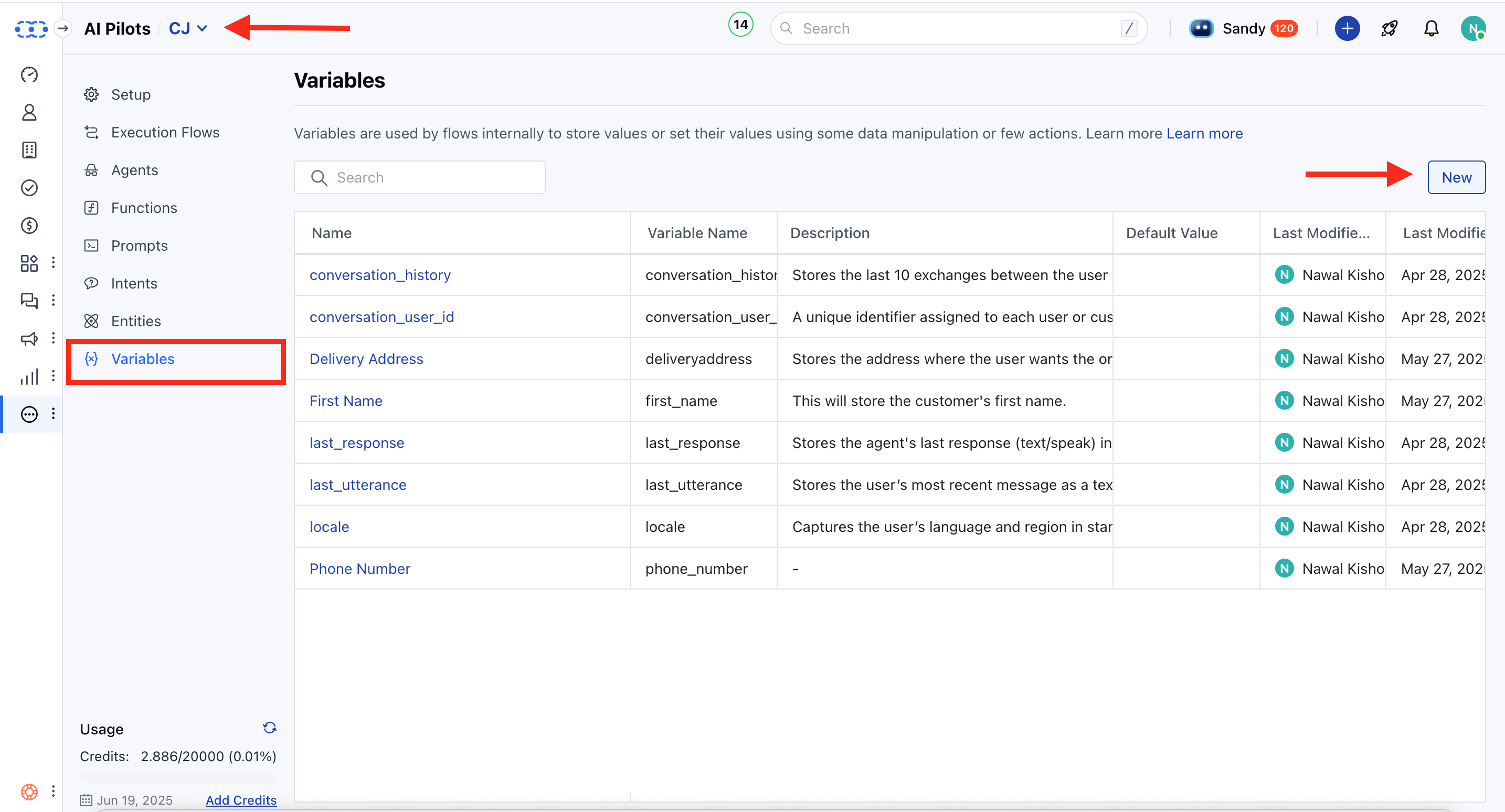Open the conversation_history variable
The width and height of the screenshot is (1505, 812).
pyautogui.click(x=380, y=275)
